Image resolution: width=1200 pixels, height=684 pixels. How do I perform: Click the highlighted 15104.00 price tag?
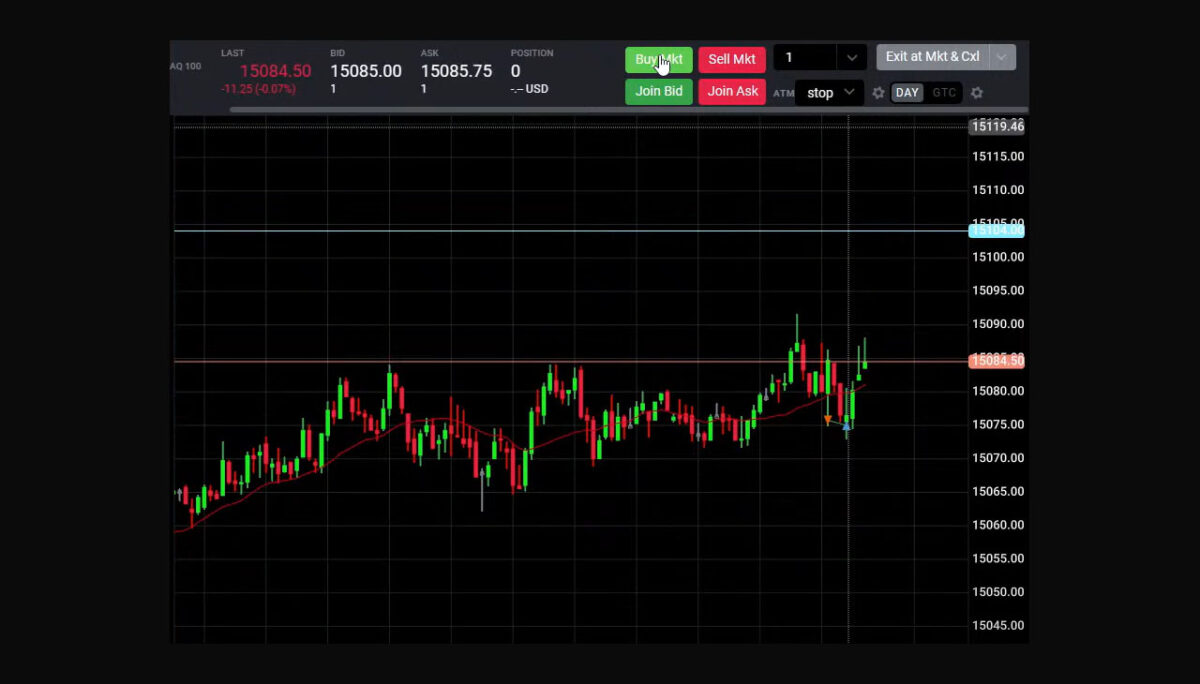point(996,230)
